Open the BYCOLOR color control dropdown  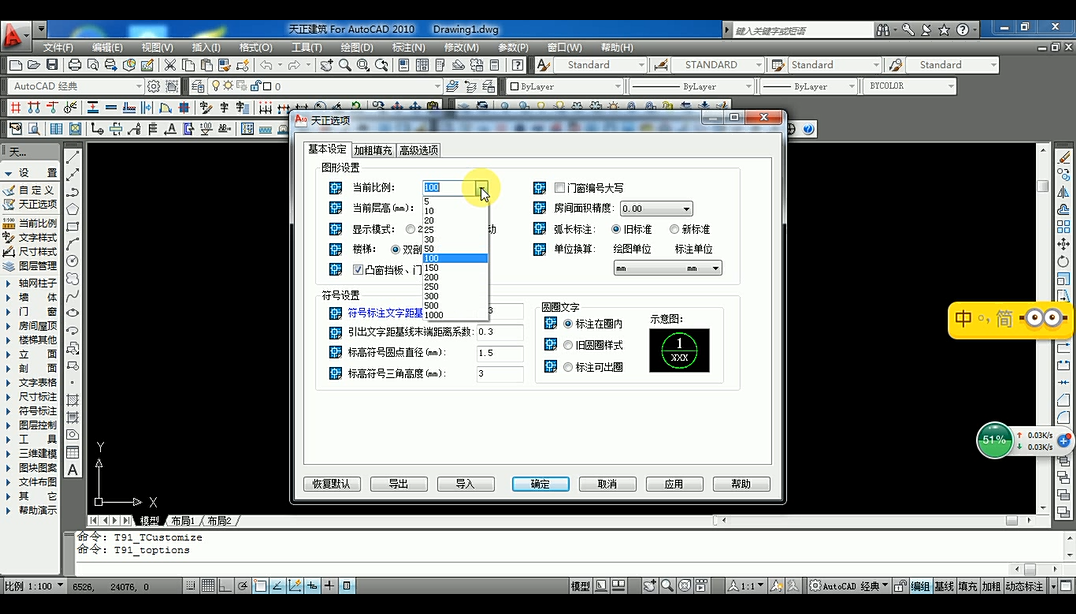(952, 86)
